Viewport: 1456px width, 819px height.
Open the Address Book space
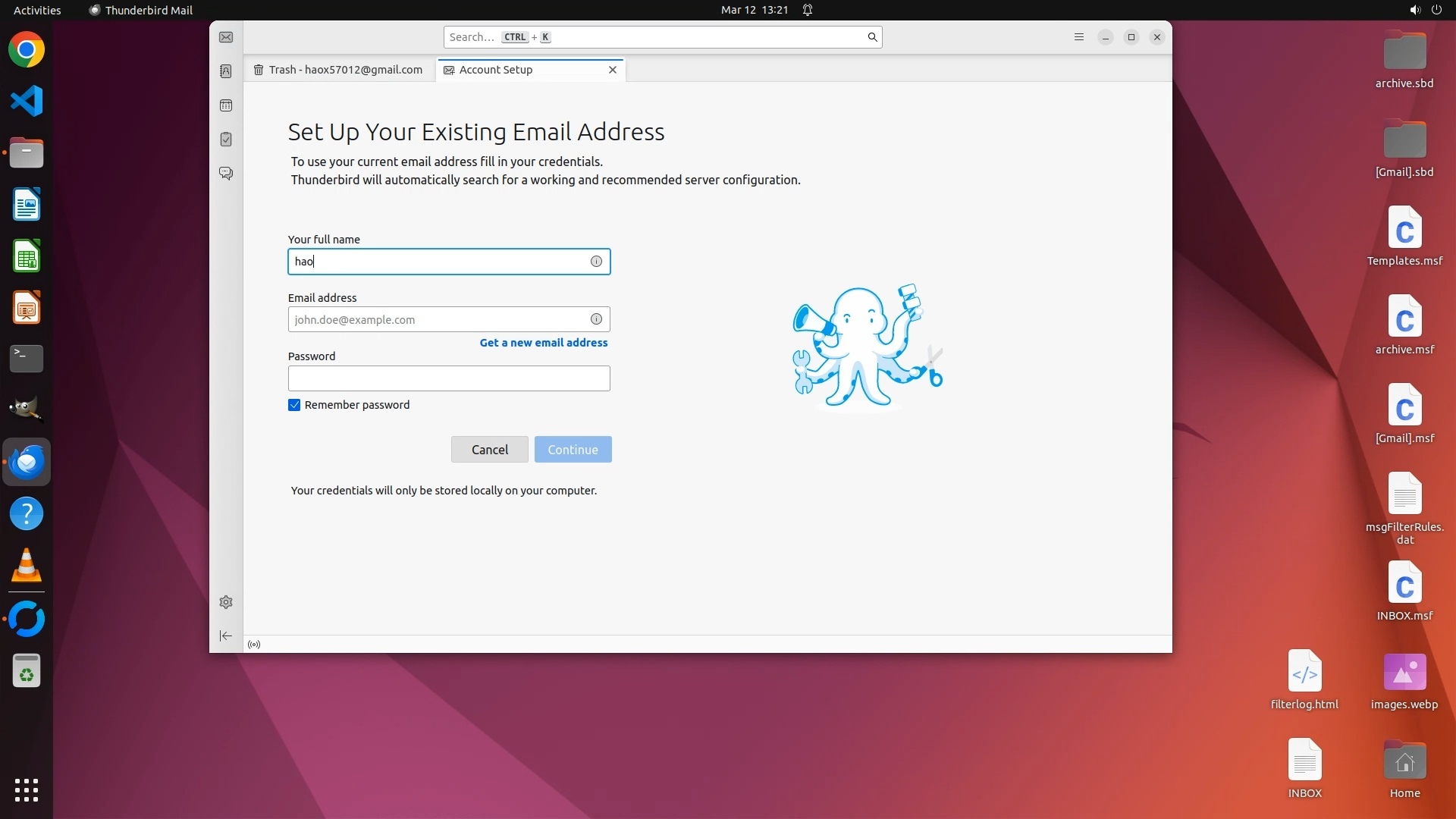[226, 71]
